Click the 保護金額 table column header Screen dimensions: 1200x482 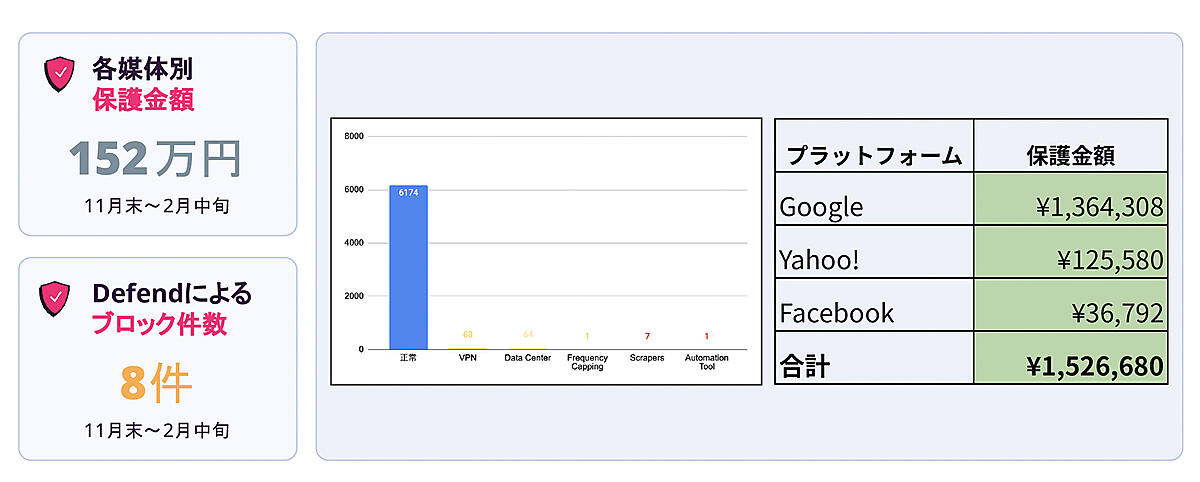click(x=1071, y=155)
